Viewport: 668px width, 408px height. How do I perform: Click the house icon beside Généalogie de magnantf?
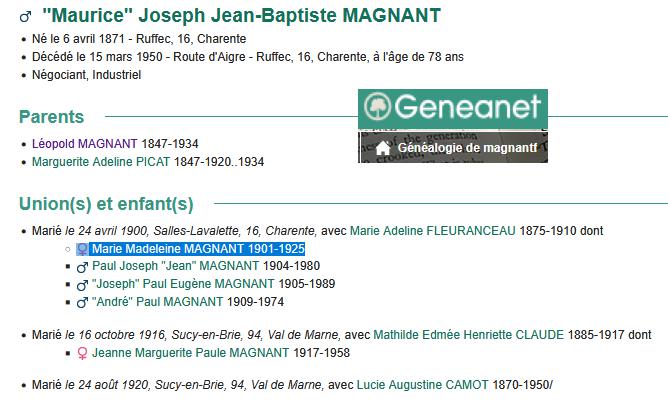(x=383, y=148)
